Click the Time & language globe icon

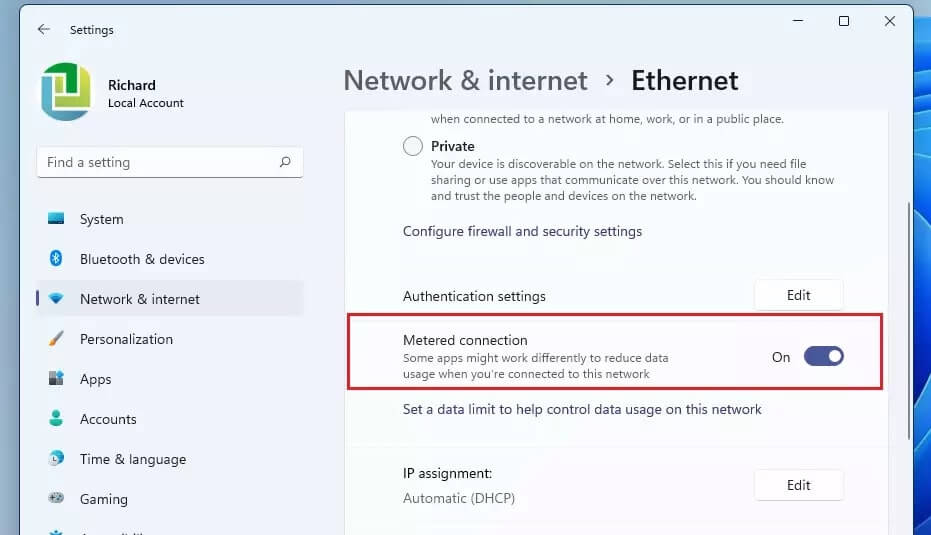click(56, 459)
